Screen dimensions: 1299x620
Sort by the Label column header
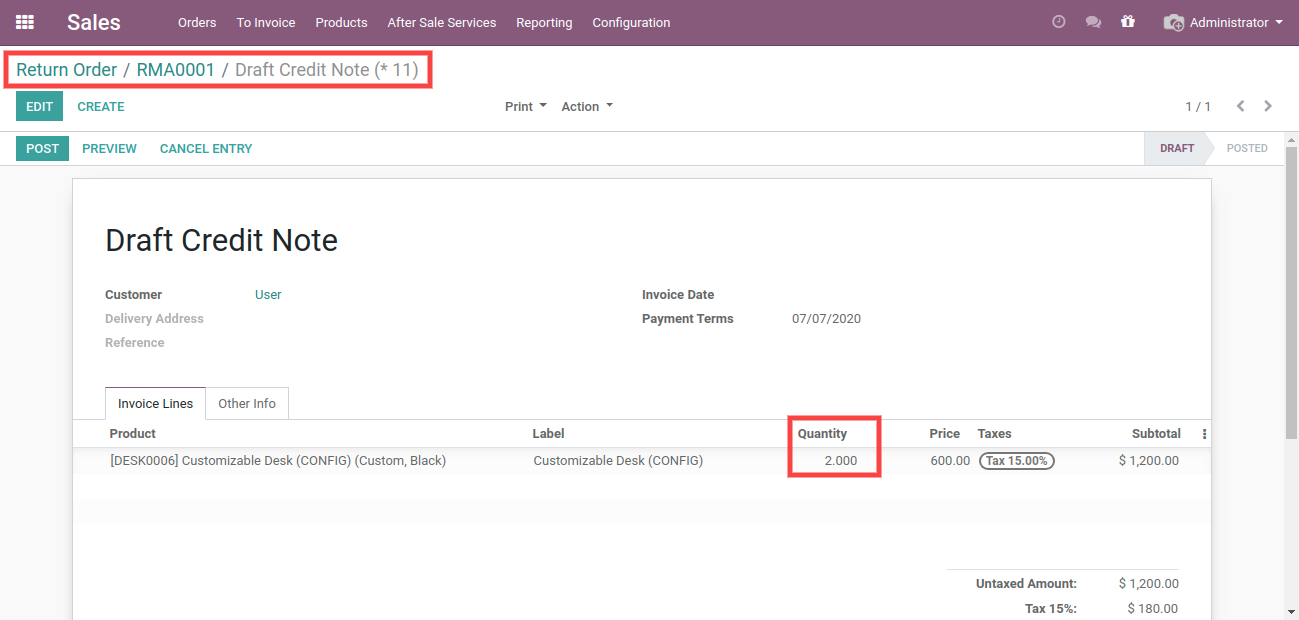tap(548, 434)
